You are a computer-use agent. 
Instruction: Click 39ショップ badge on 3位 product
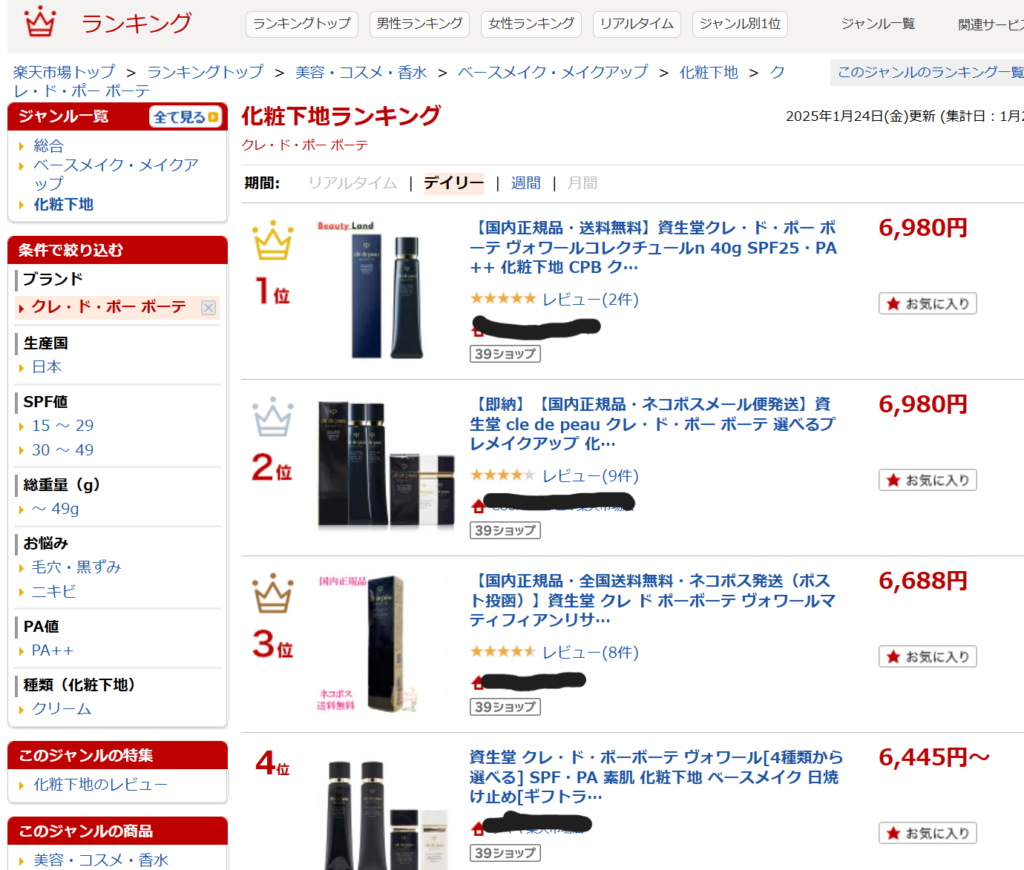pos(505,707)
